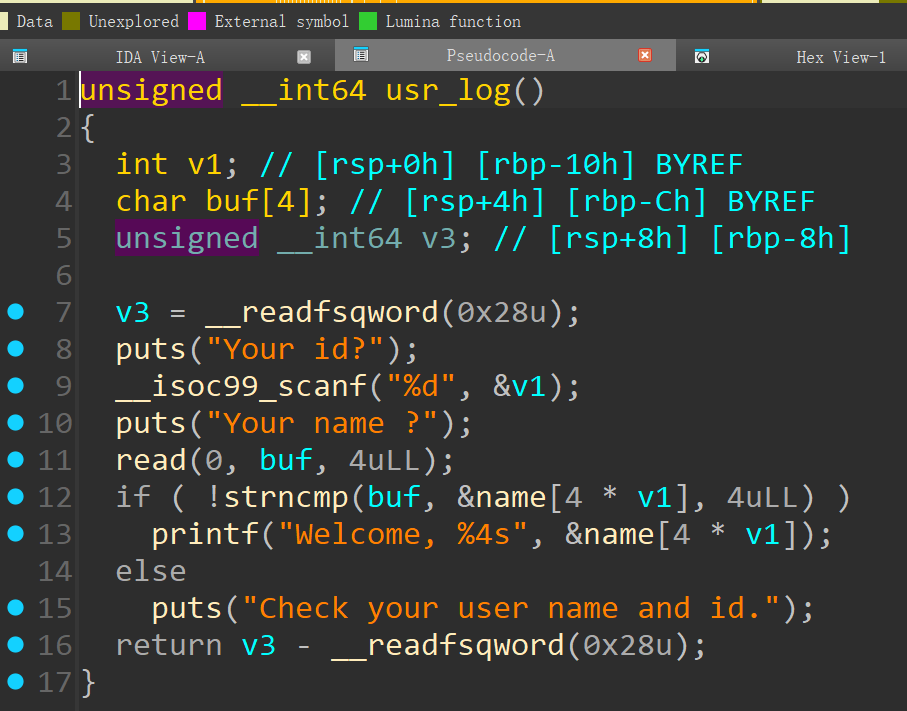
Task: Click line number 1 in gutter
Action: (64, 91)
